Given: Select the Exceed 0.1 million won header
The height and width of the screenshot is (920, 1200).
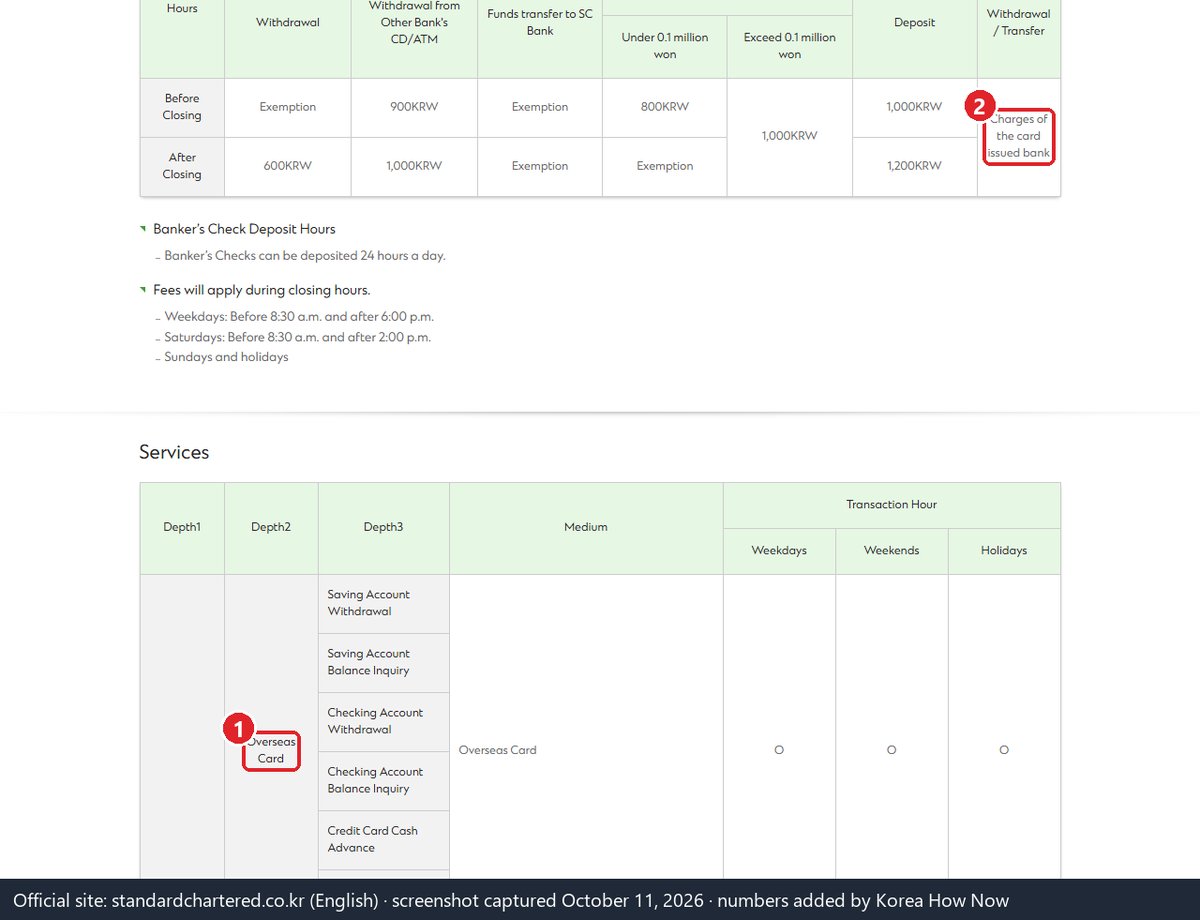Looking at the screenshot, I should [x=790, y=45].
